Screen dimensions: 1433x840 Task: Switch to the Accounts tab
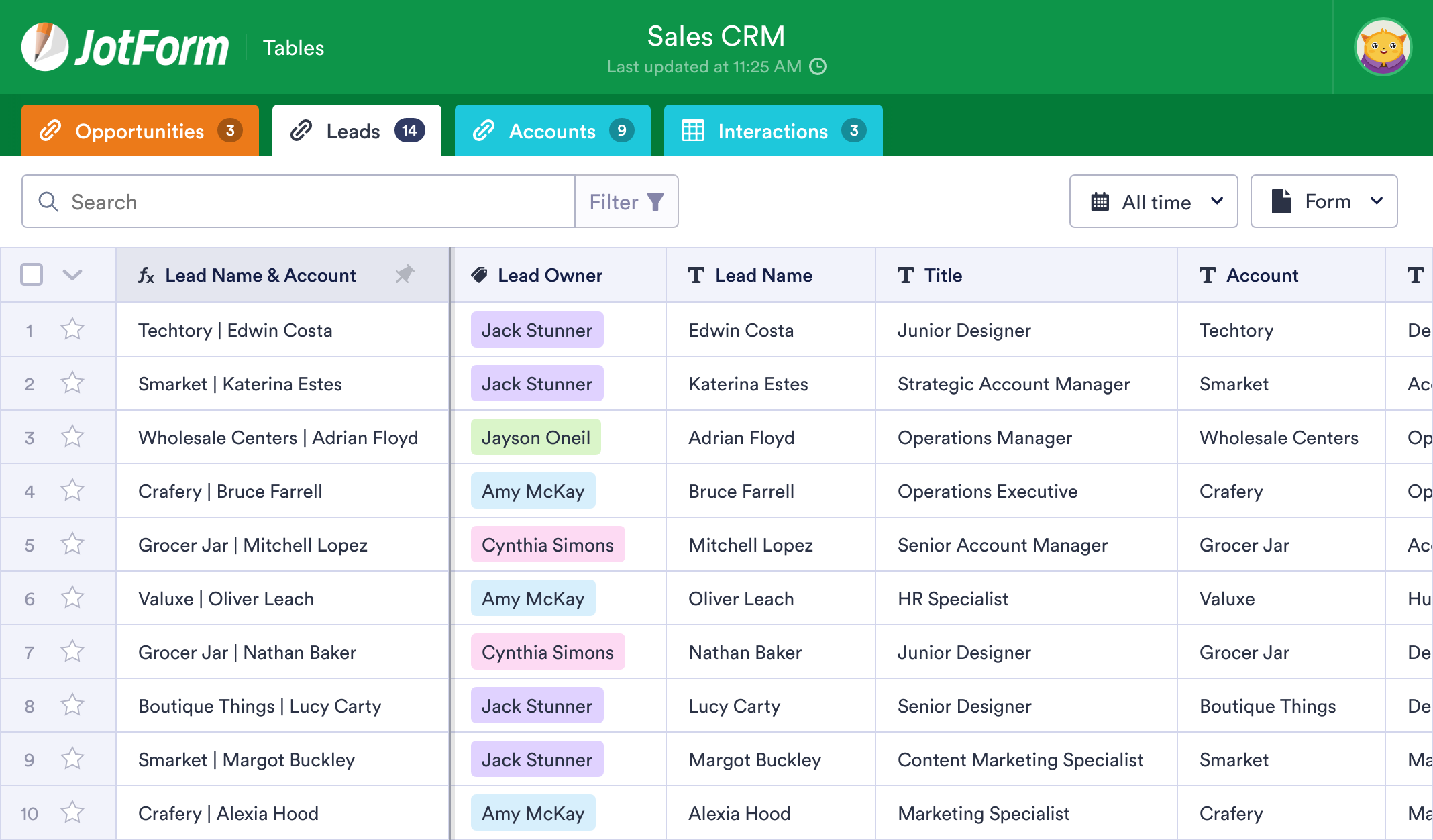552,131
